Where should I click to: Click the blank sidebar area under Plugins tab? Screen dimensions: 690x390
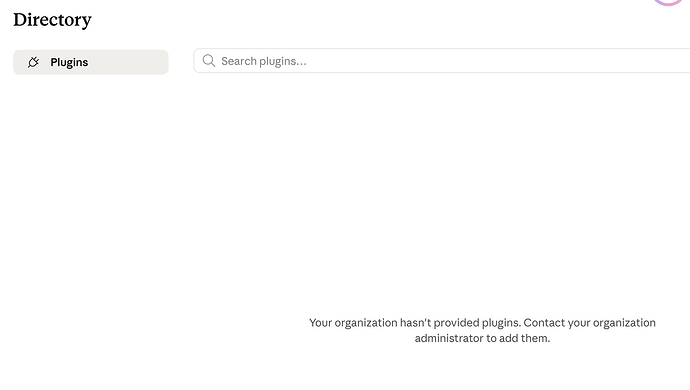coord(91,198)
